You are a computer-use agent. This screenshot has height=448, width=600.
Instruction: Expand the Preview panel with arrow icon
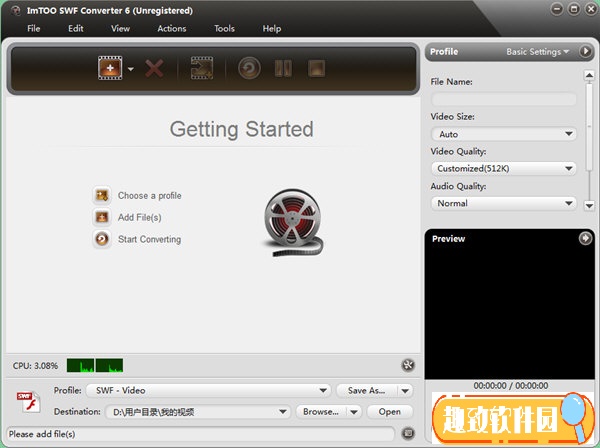pyautogui.click(x=585, y=239)
